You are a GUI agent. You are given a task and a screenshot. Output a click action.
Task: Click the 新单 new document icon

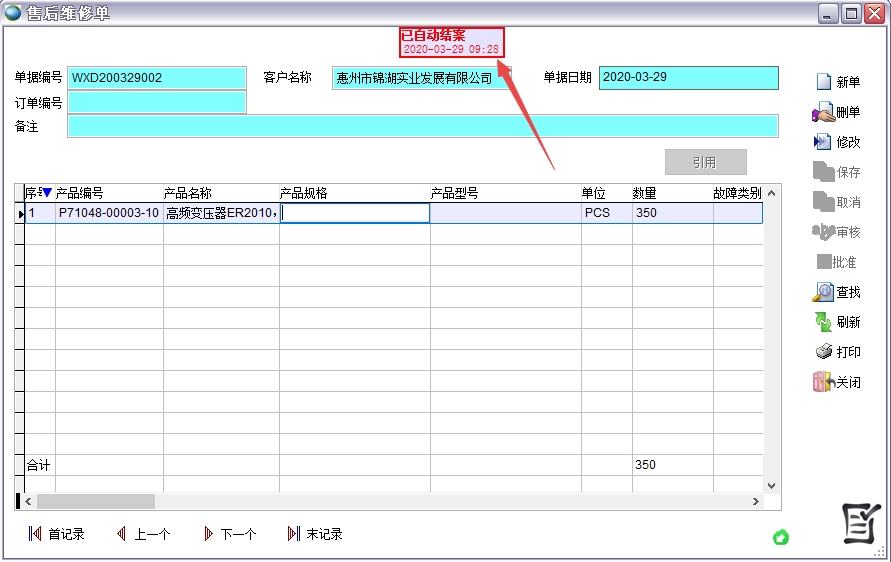[824, 82]
